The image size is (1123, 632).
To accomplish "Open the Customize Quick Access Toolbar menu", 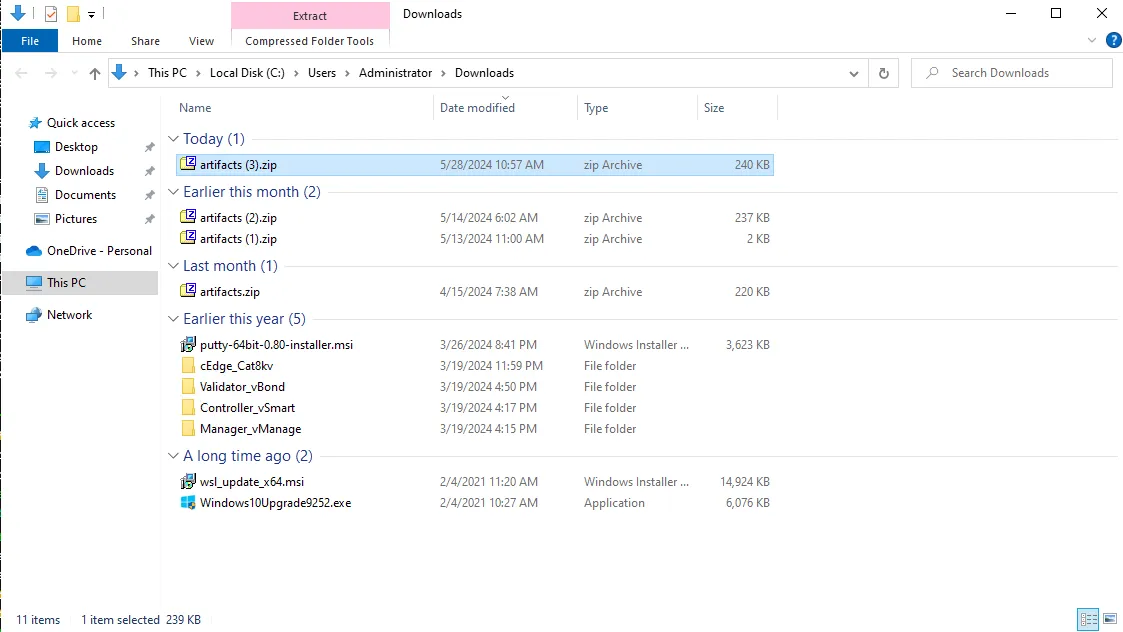I will [91, 13].
